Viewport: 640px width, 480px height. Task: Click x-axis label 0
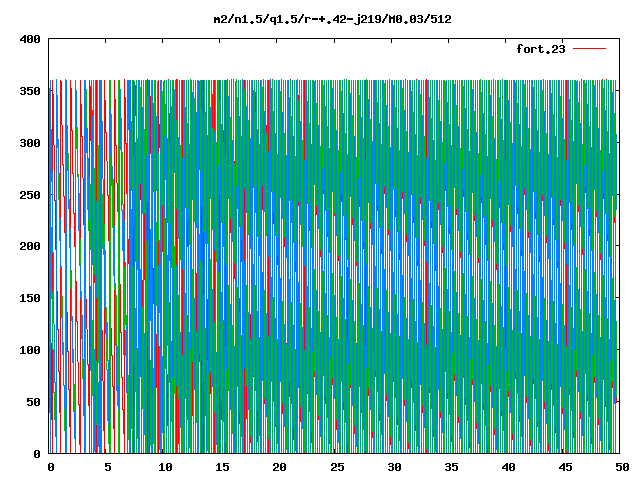click(50, 467)
